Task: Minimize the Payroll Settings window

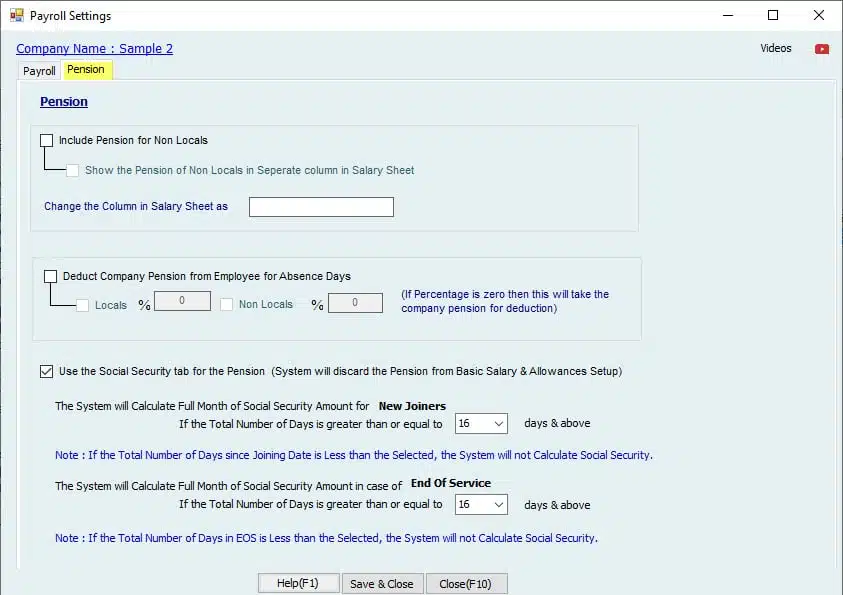Action: click(728, 15)
